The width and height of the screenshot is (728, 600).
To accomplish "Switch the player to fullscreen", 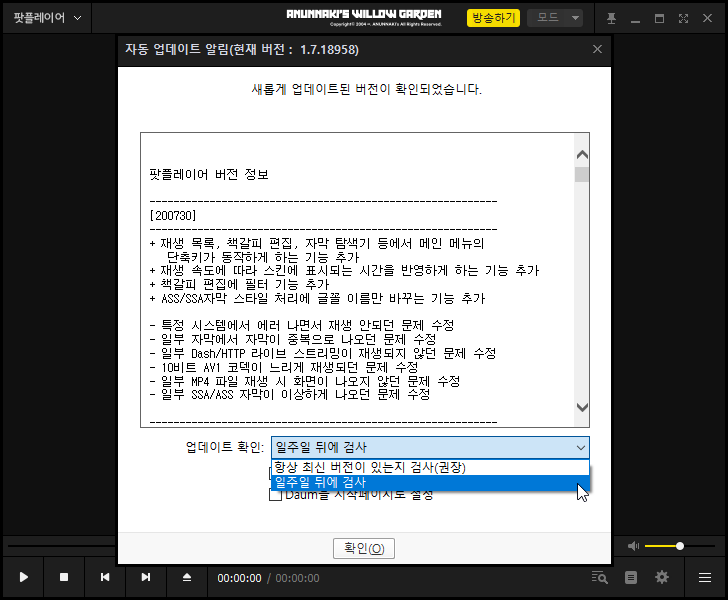I will click(683, 19).
